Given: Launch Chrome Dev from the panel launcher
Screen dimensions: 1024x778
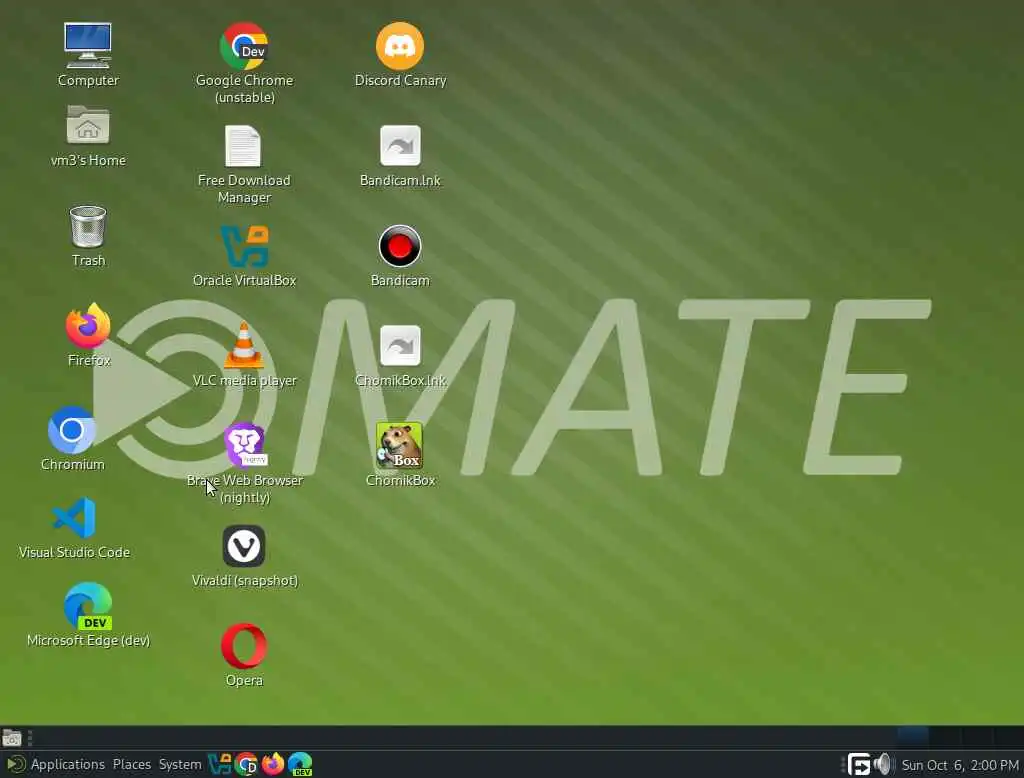Looking at the screenshot, I should 246,764.
